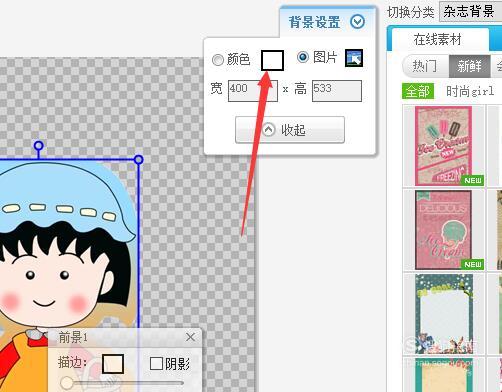Enable the 阴影 shadow checkbox
The width and height of the screenshot is (502, 392).
[156, 364]
